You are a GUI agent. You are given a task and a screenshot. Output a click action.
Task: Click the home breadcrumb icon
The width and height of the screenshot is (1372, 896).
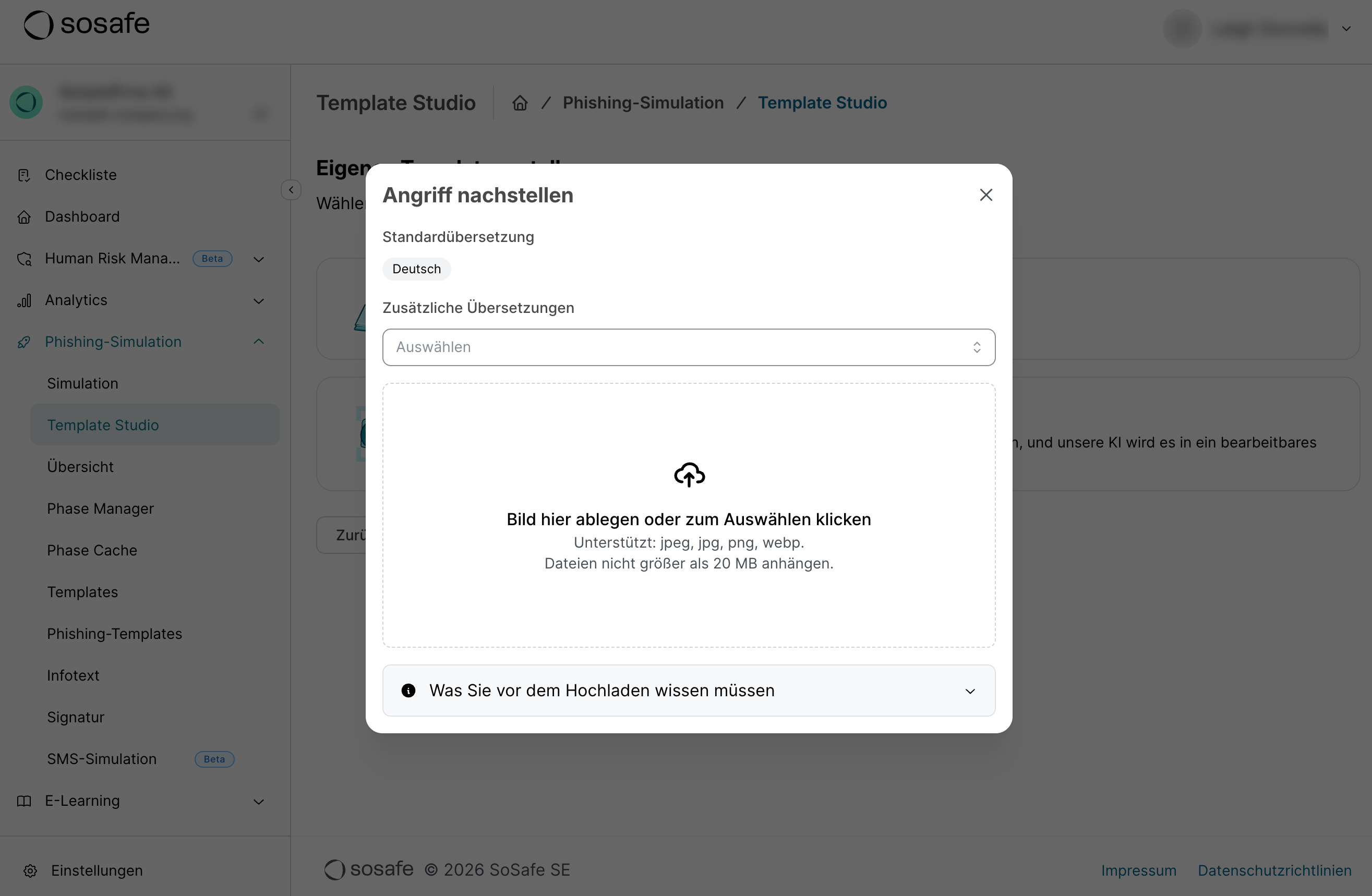click(x=520, y=103)
